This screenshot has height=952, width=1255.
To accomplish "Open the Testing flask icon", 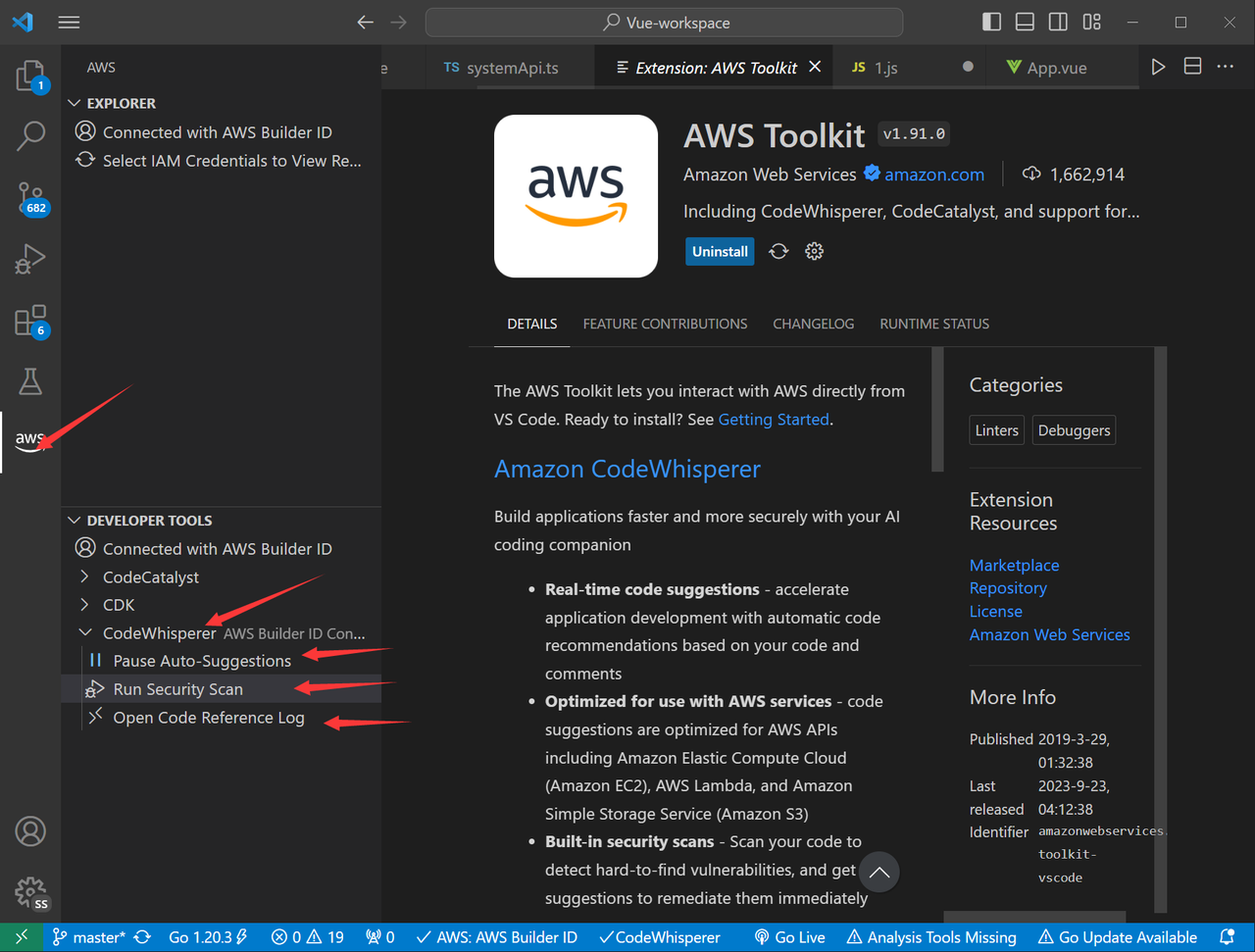I will [x=30, y=381].
